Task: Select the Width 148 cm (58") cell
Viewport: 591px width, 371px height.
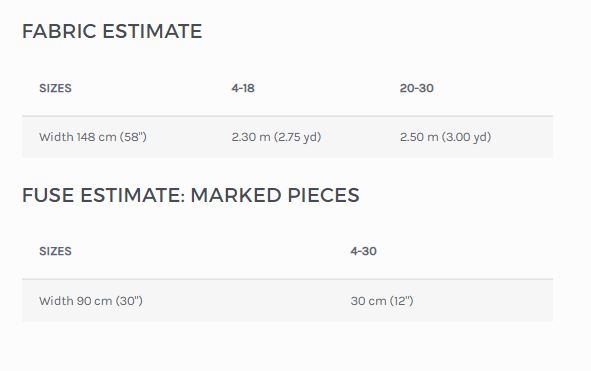Action: coord(93,137)
